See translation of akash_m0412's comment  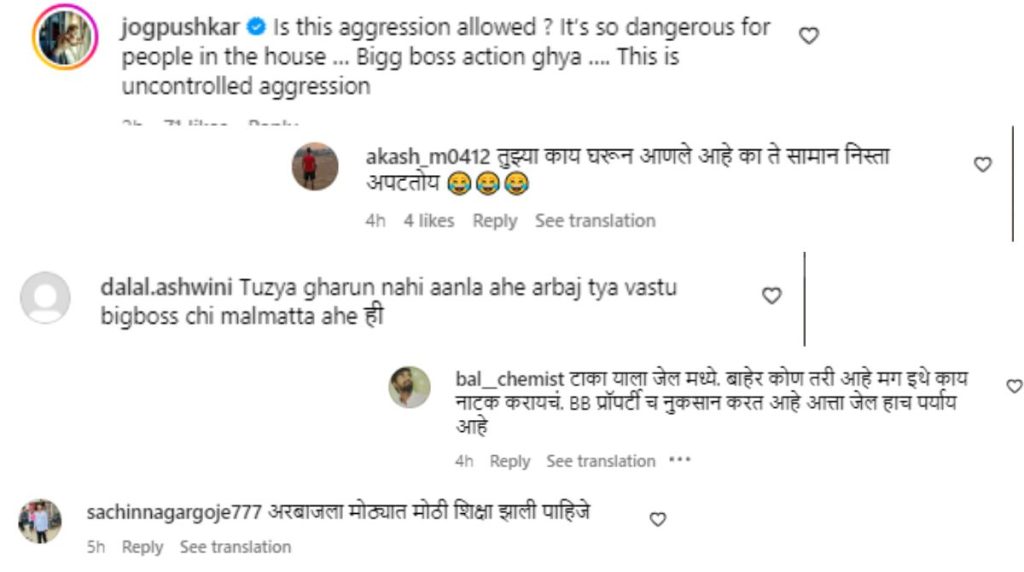(x=595, y=221)
